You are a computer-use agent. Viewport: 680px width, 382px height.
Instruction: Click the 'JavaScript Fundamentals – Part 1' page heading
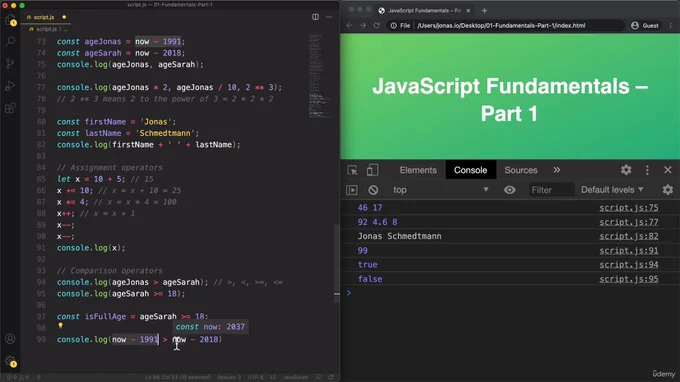point(510,100)
